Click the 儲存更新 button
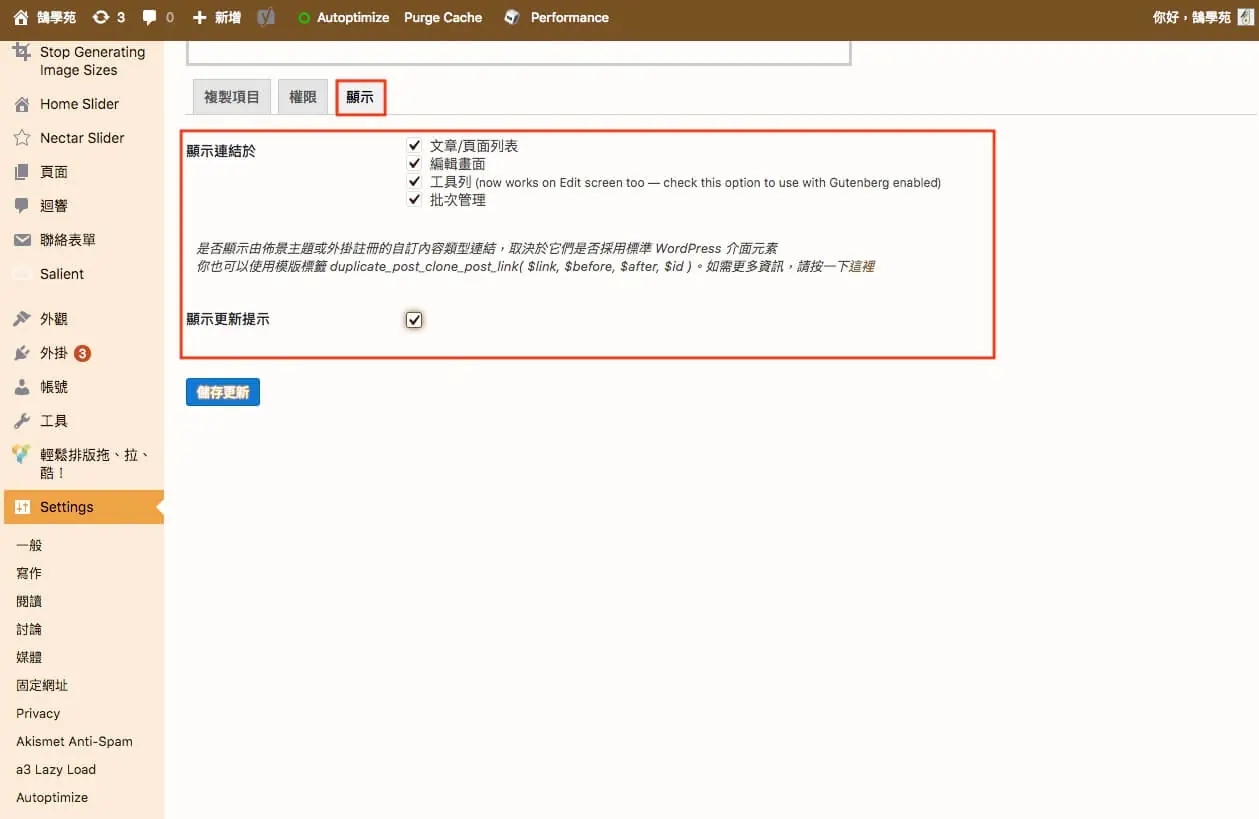Viewport: 1259px width, 819px height. click(223, 392)
